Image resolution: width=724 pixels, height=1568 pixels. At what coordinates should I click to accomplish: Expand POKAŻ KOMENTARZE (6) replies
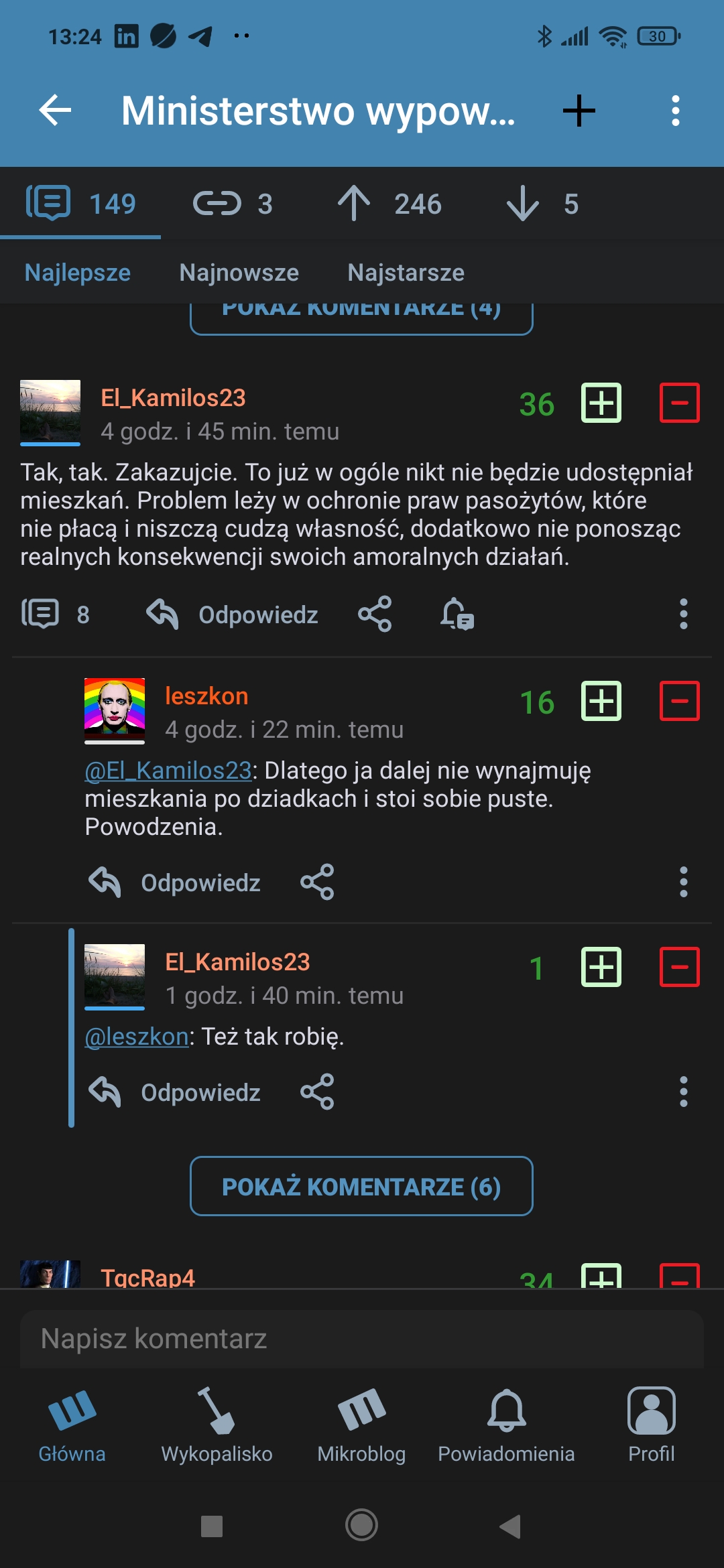click(361, 1186)
